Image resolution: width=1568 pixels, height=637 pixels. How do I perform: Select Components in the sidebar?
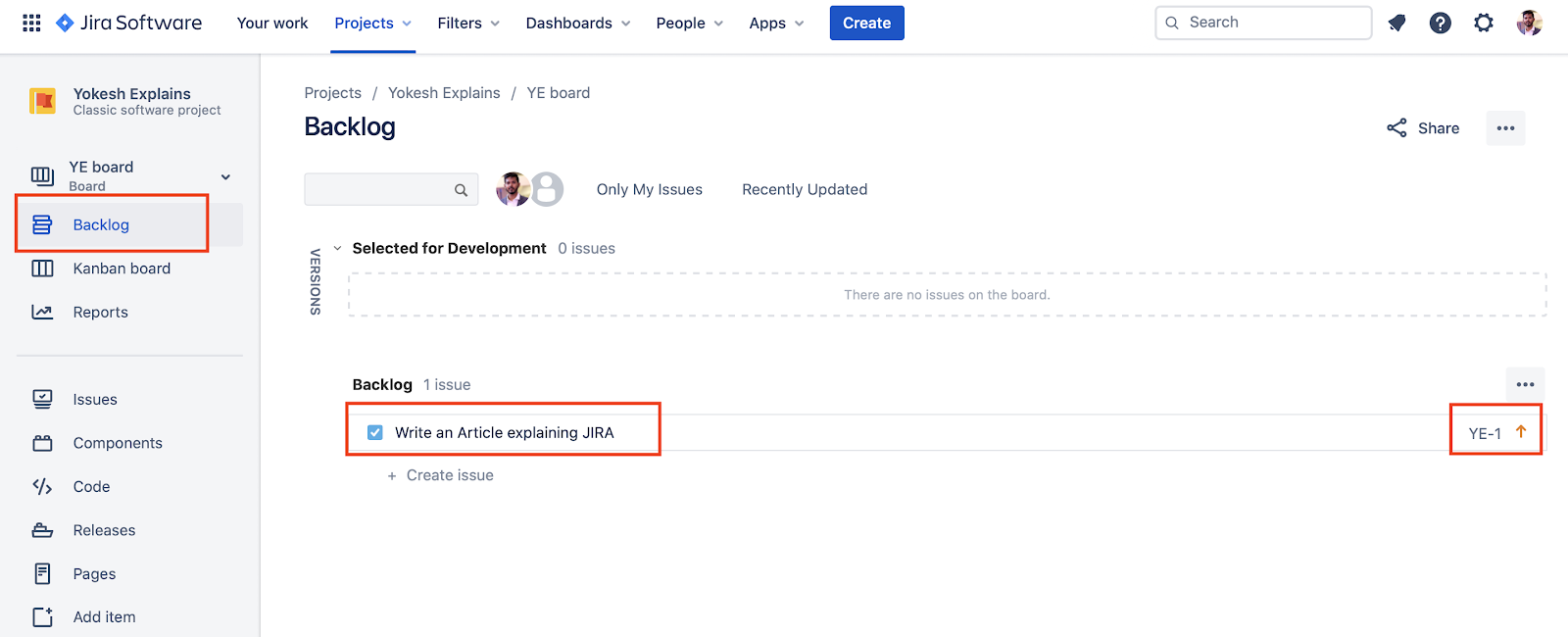click(118, 443)
